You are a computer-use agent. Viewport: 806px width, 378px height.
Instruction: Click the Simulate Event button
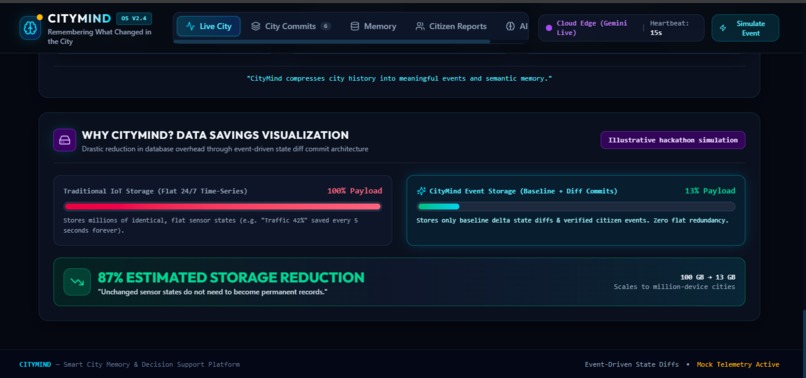[745, 28]
